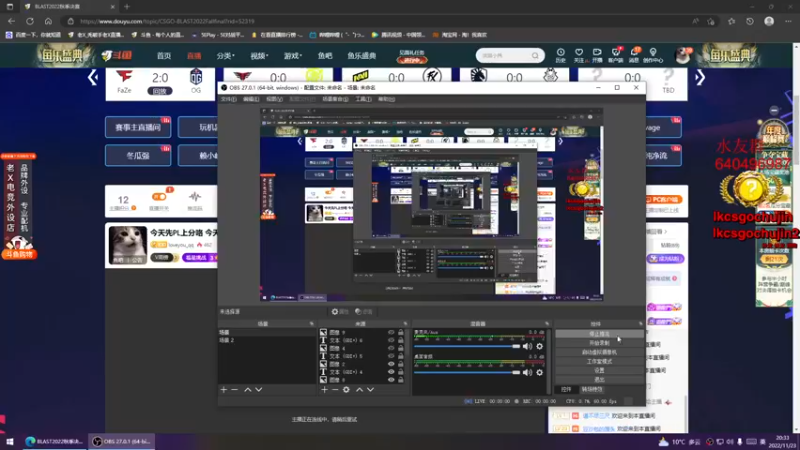
Task: Click 停止推流 stop streaming button
Action: (599, 334)
